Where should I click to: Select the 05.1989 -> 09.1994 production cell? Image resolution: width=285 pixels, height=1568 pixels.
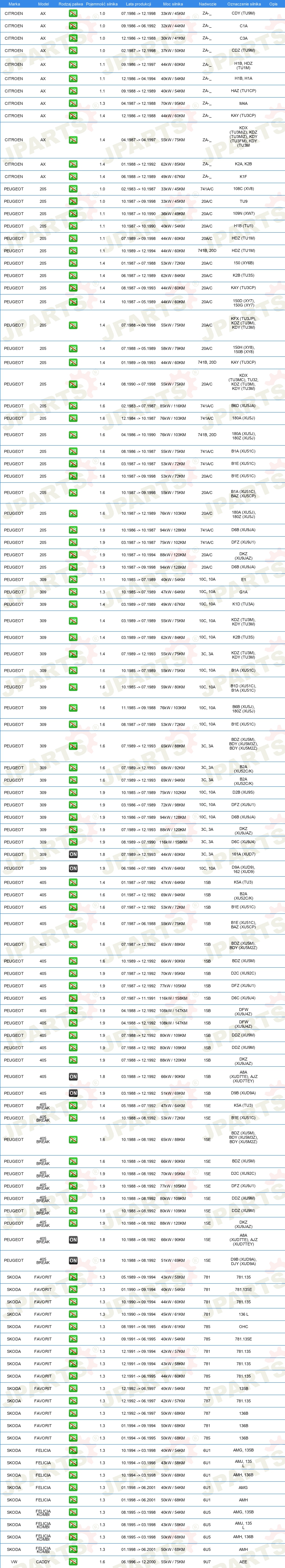pos(138,1277)
